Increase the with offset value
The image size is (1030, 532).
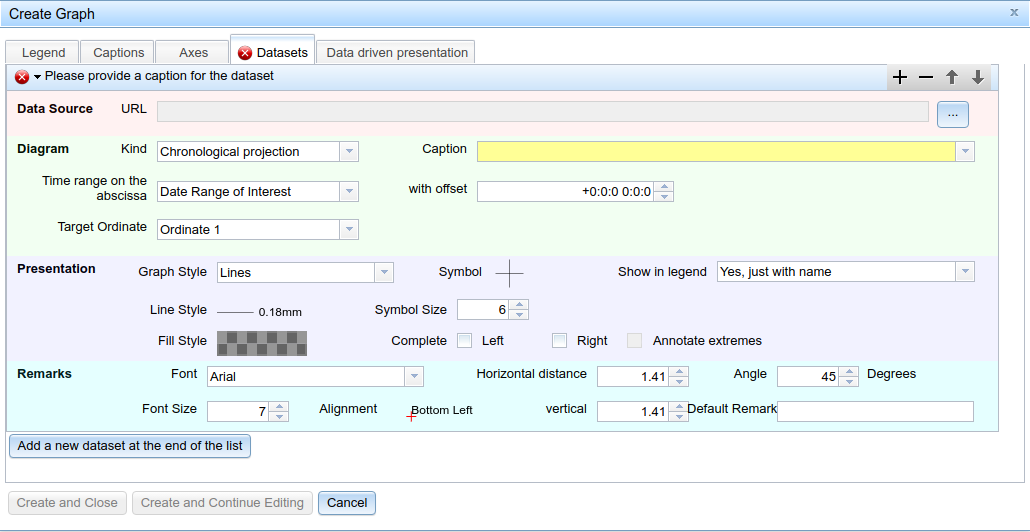tap(665, 187)
